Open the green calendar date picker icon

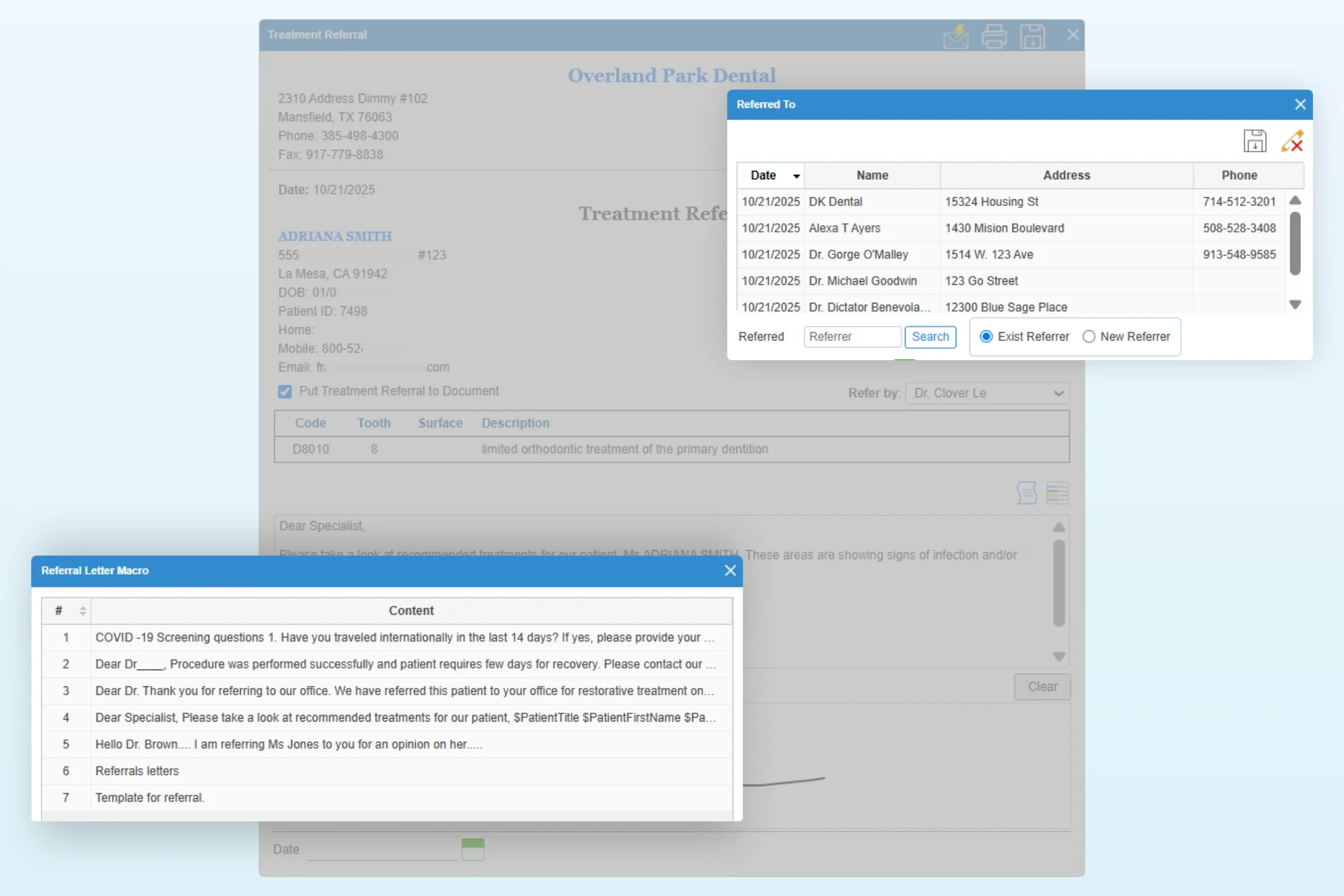472,849
